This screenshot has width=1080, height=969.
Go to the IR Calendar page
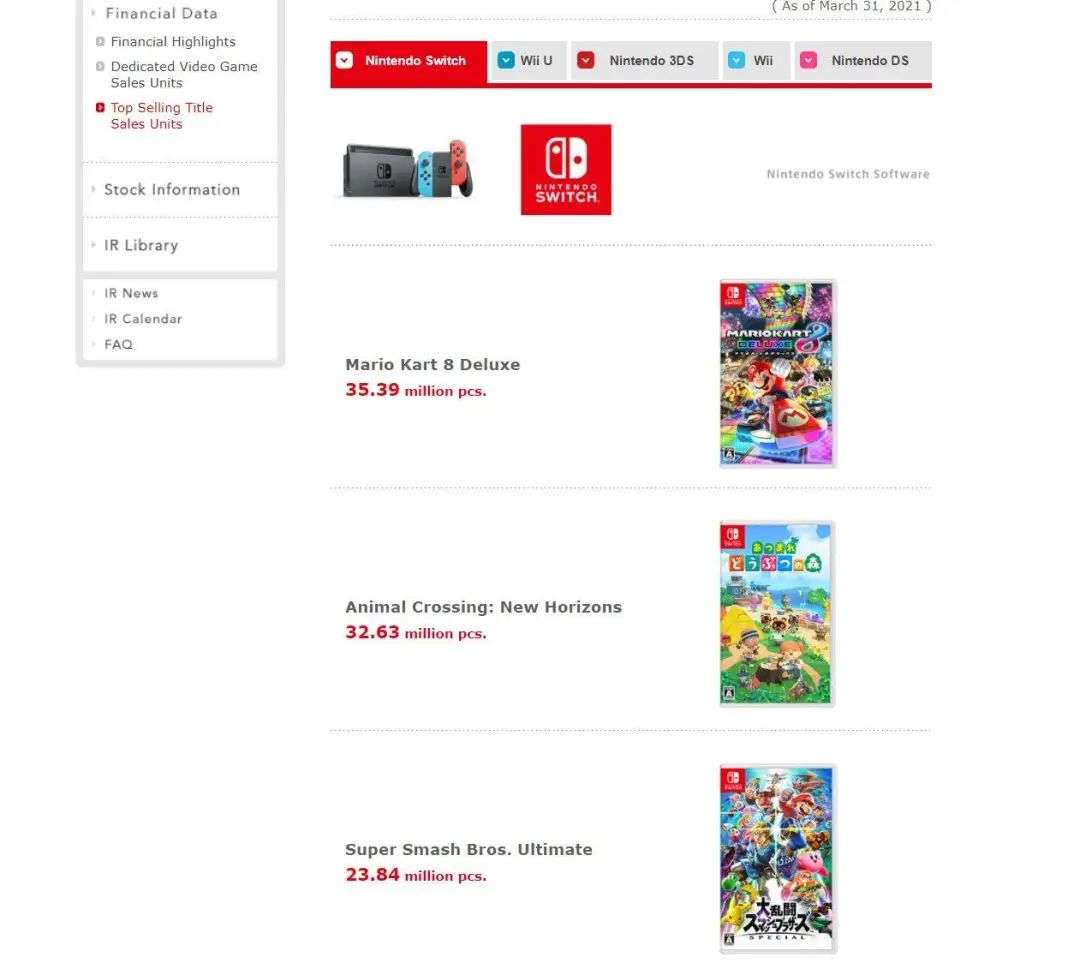tap(143, 319)
